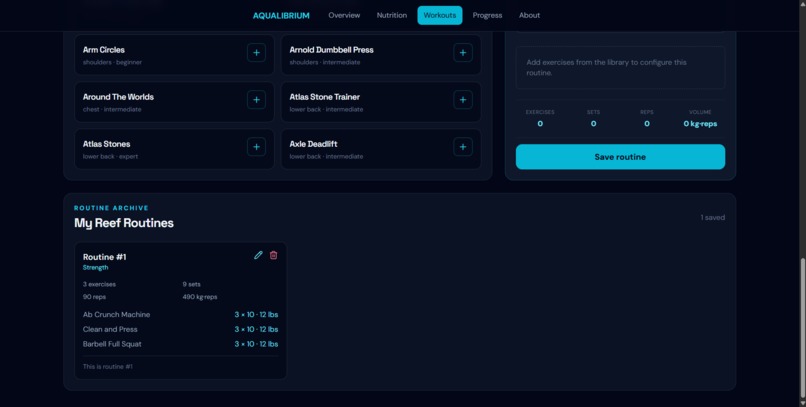Click the Arm Circles exercise name
The width and height of the screenshot is (806, 407).
103,50
